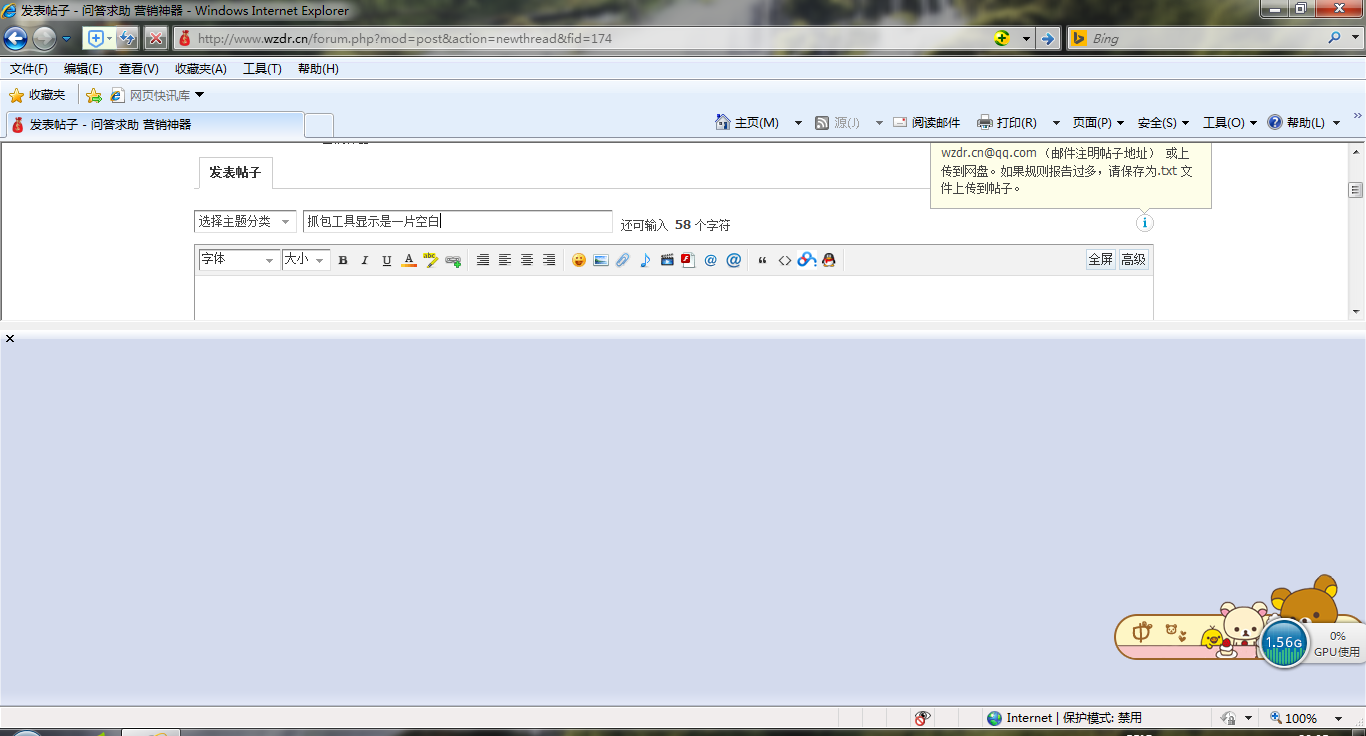Insert music with the note icon
1366x736 pixels.
(645, 260)
